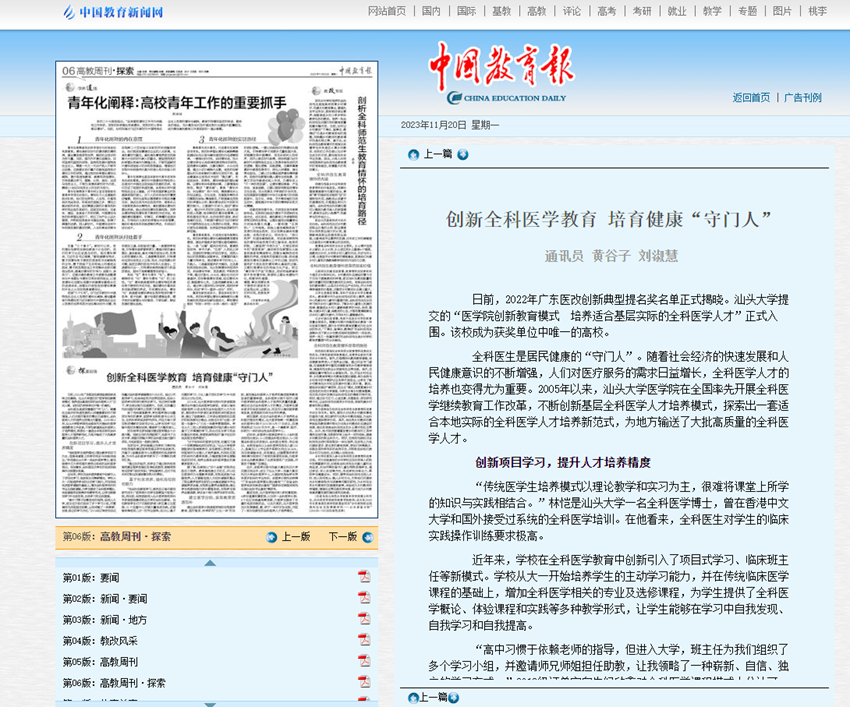Open 第02版：新闻·要闻 page
Viewport: 850px width, 707px height.
[105, 599]
